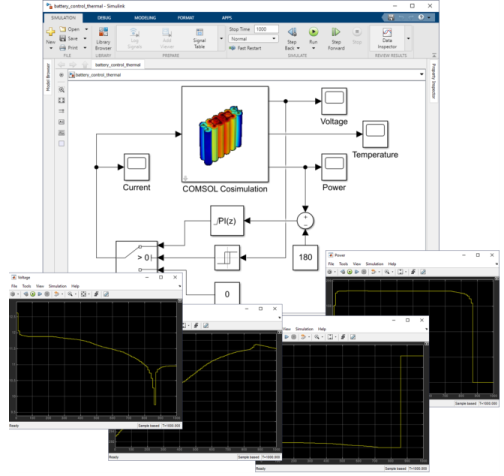Image resolution: width=504 pixels, height=476 pixels.
Task: Switch to the Format ribbon tab
Action: click(186, 18)
